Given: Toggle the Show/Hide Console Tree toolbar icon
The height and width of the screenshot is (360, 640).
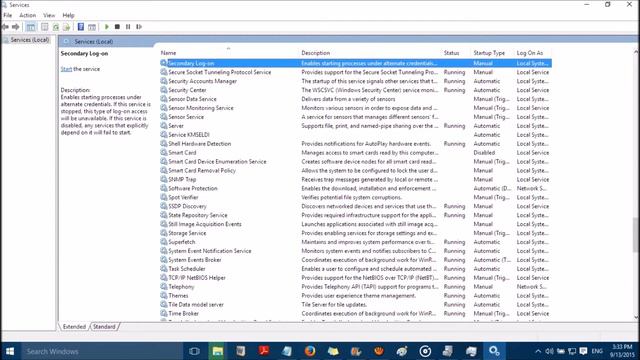Looking at the screenshot, I should 31,27.
